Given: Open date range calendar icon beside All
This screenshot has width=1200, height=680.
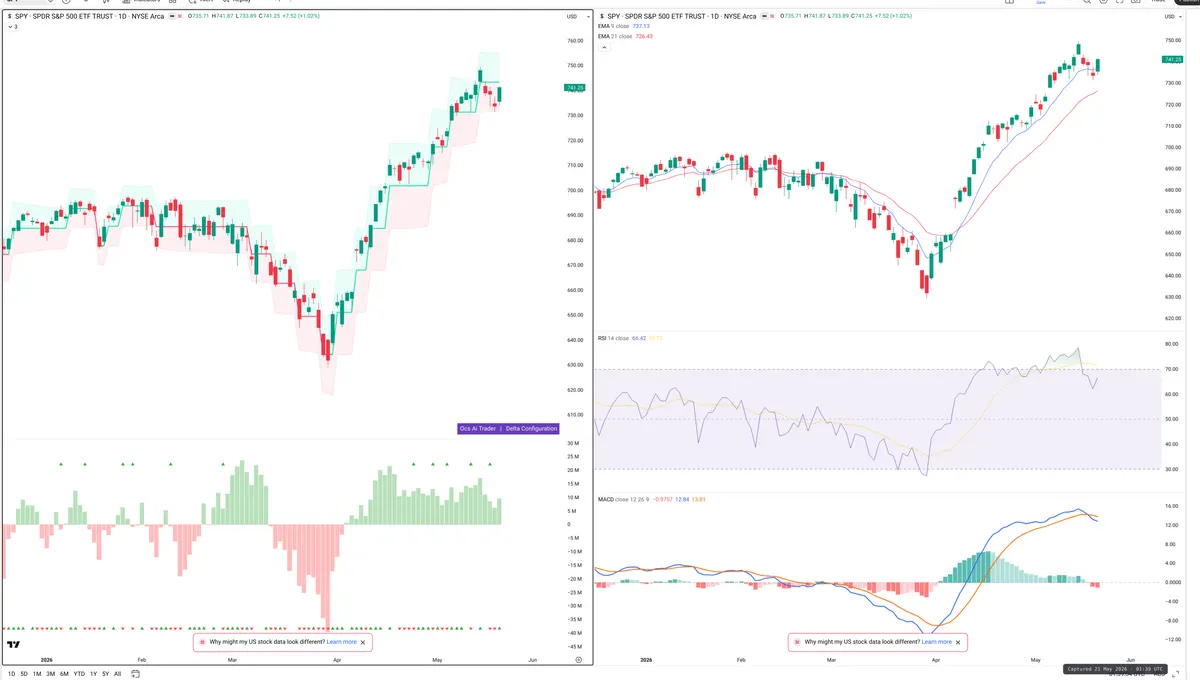Looking at the screenshot, I should pyautogui.click(x=134, y=674).
